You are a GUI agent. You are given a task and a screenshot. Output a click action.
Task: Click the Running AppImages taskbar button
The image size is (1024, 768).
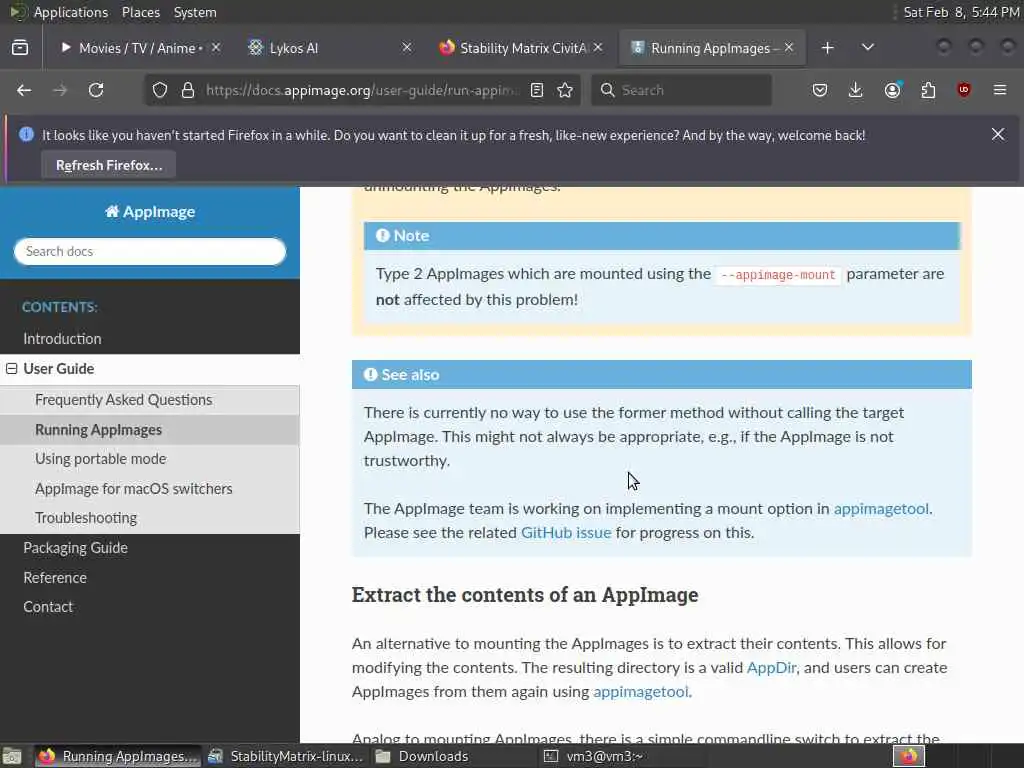click(x=116, y=756)
